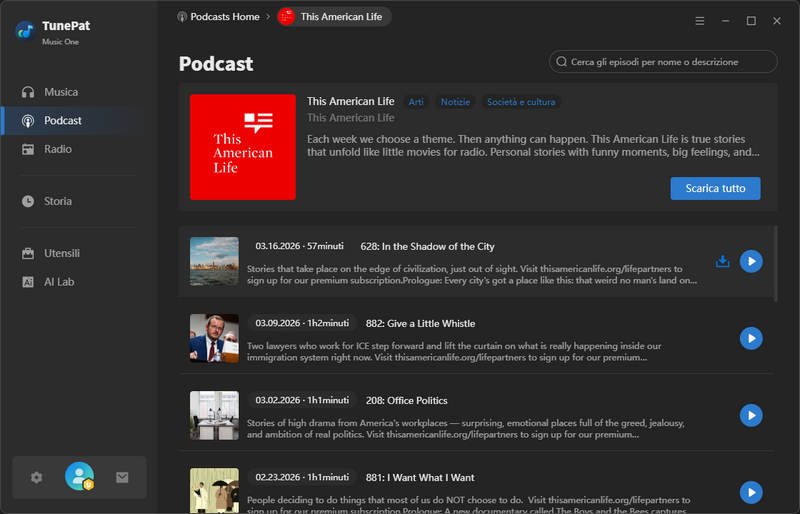Select Radio in the sidebar
Image resolution: width=800 pixels, height=514 pixels.
(57, 149)
